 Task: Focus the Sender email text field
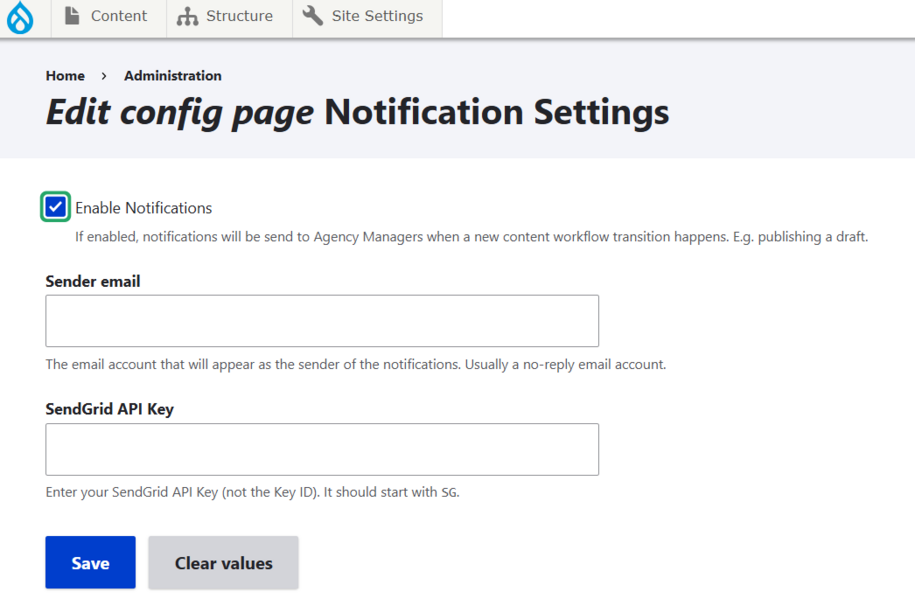coord(322,321)
